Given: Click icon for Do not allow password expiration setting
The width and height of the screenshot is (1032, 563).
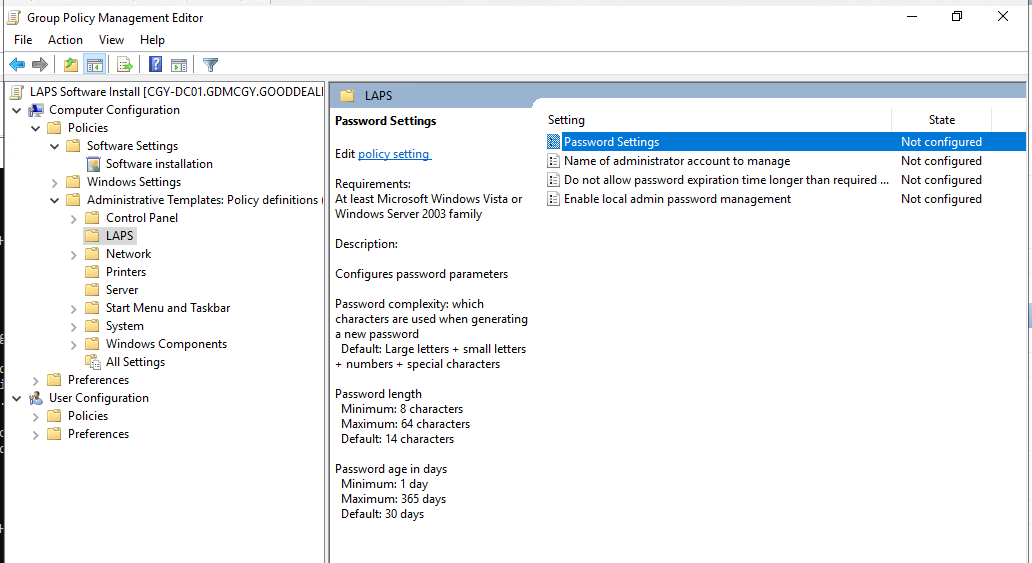Looking at the screenshot, I should click(554, 180).
